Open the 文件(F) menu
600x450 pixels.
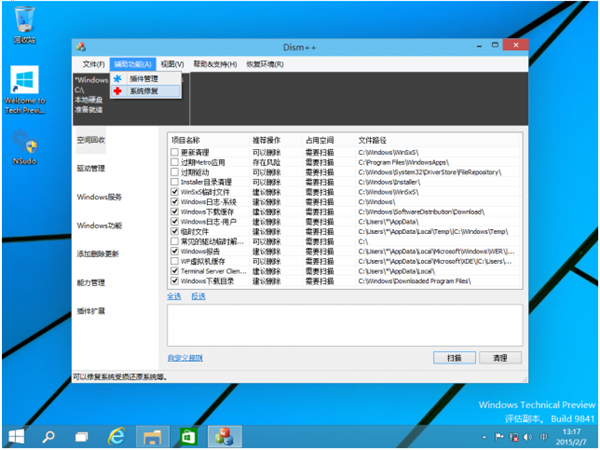pos(93,64)
